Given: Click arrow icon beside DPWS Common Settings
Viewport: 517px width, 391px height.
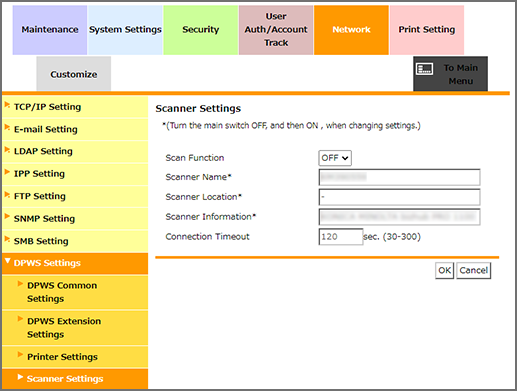Looking at the screenshot, I should [x=20, y=284].
